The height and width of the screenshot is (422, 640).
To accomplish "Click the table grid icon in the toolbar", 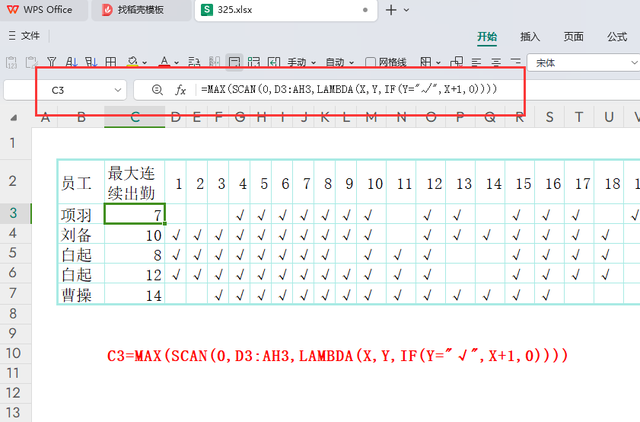I will tap(111, 62).
